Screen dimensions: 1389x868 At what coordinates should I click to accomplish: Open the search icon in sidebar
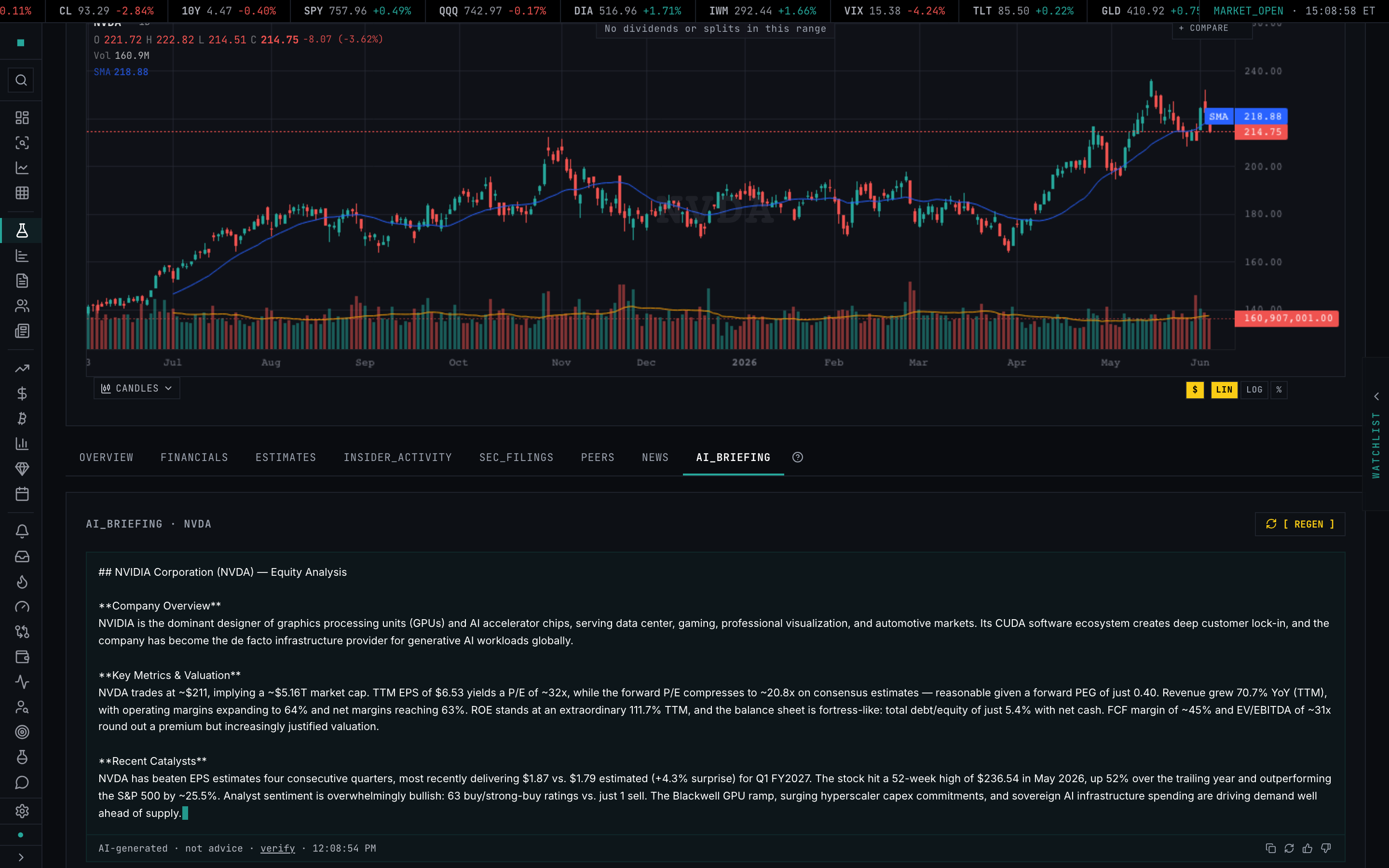coord(21,81)
